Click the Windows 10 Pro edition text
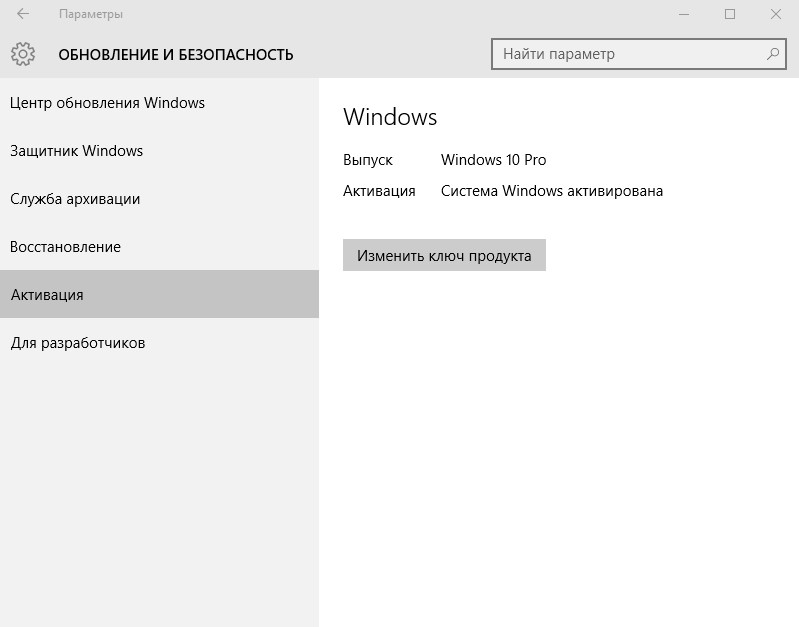799x627 pixels. (x=493, y=160)
